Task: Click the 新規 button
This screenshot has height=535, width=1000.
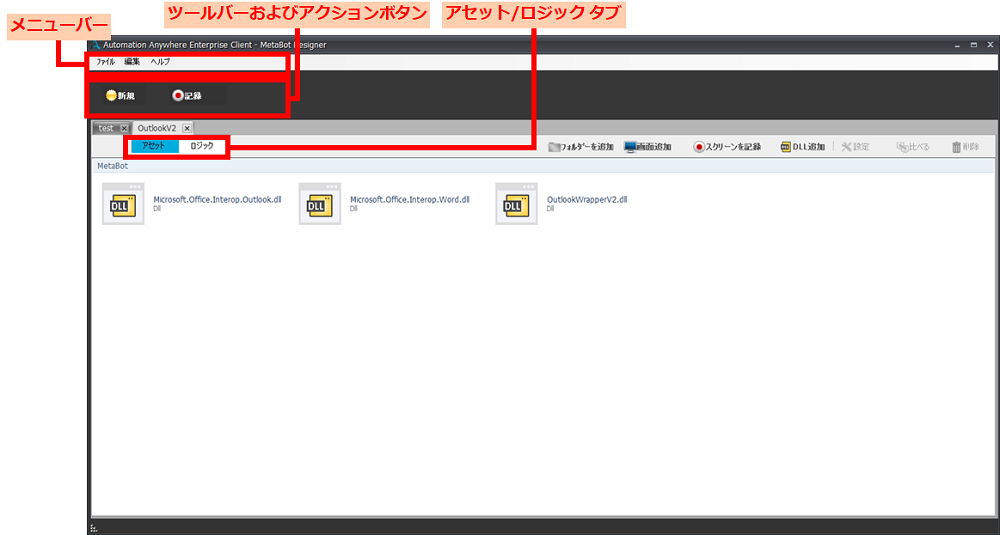Action: [121, 96]
